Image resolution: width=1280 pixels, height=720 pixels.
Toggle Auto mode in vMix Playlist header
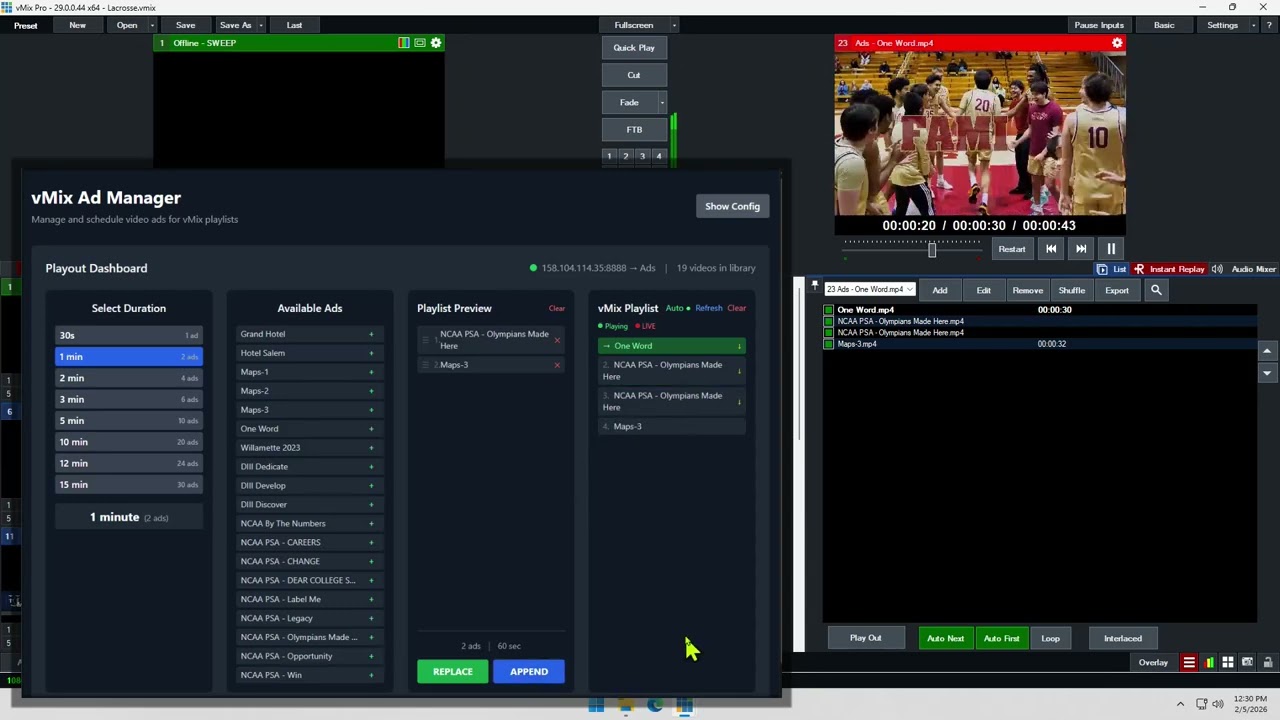(677, 308)
